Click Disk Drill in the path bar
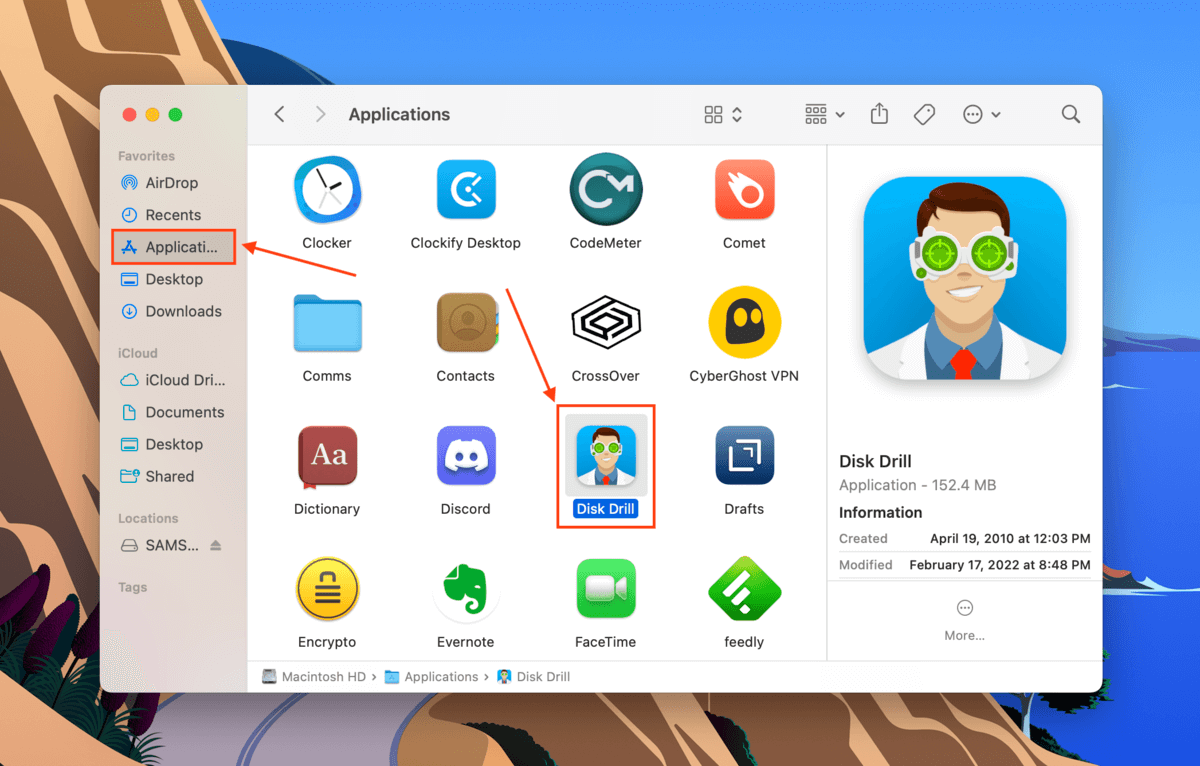The image size is (1200, 766). 534,677
